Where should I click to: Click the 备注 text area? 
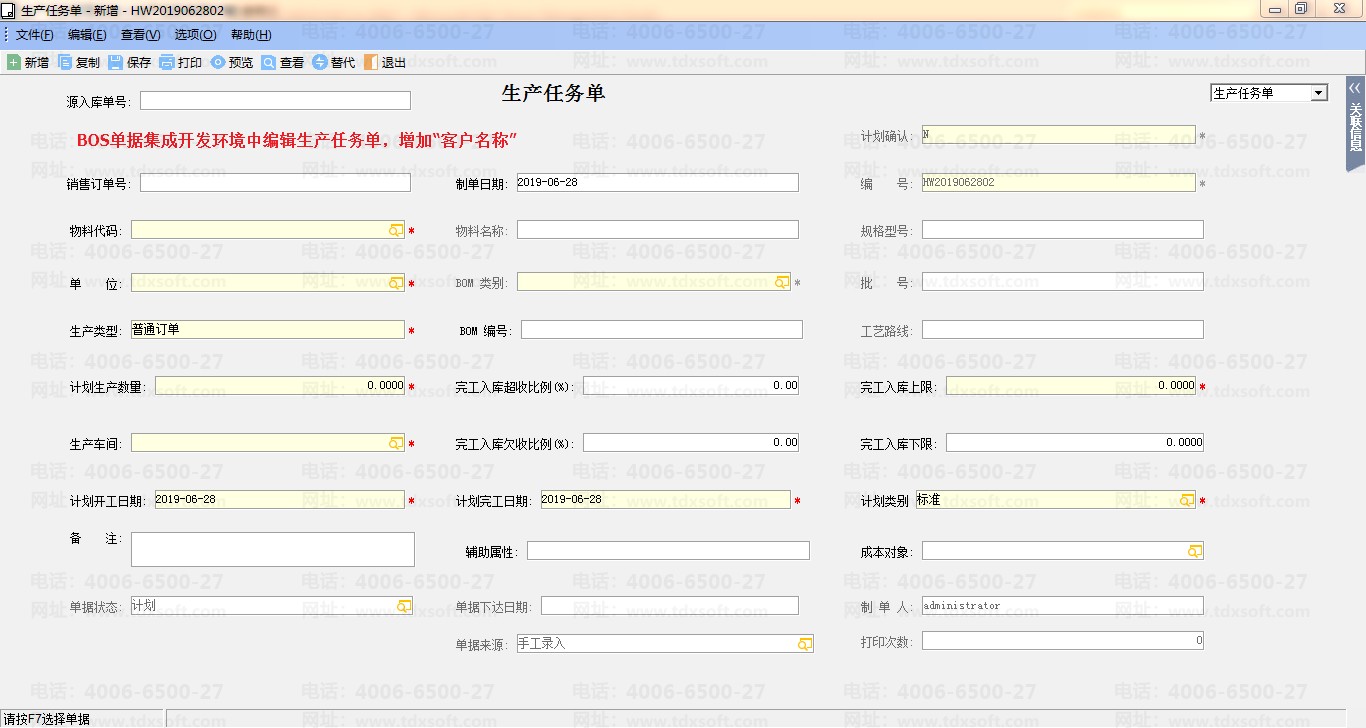click(x=273, y=549)
